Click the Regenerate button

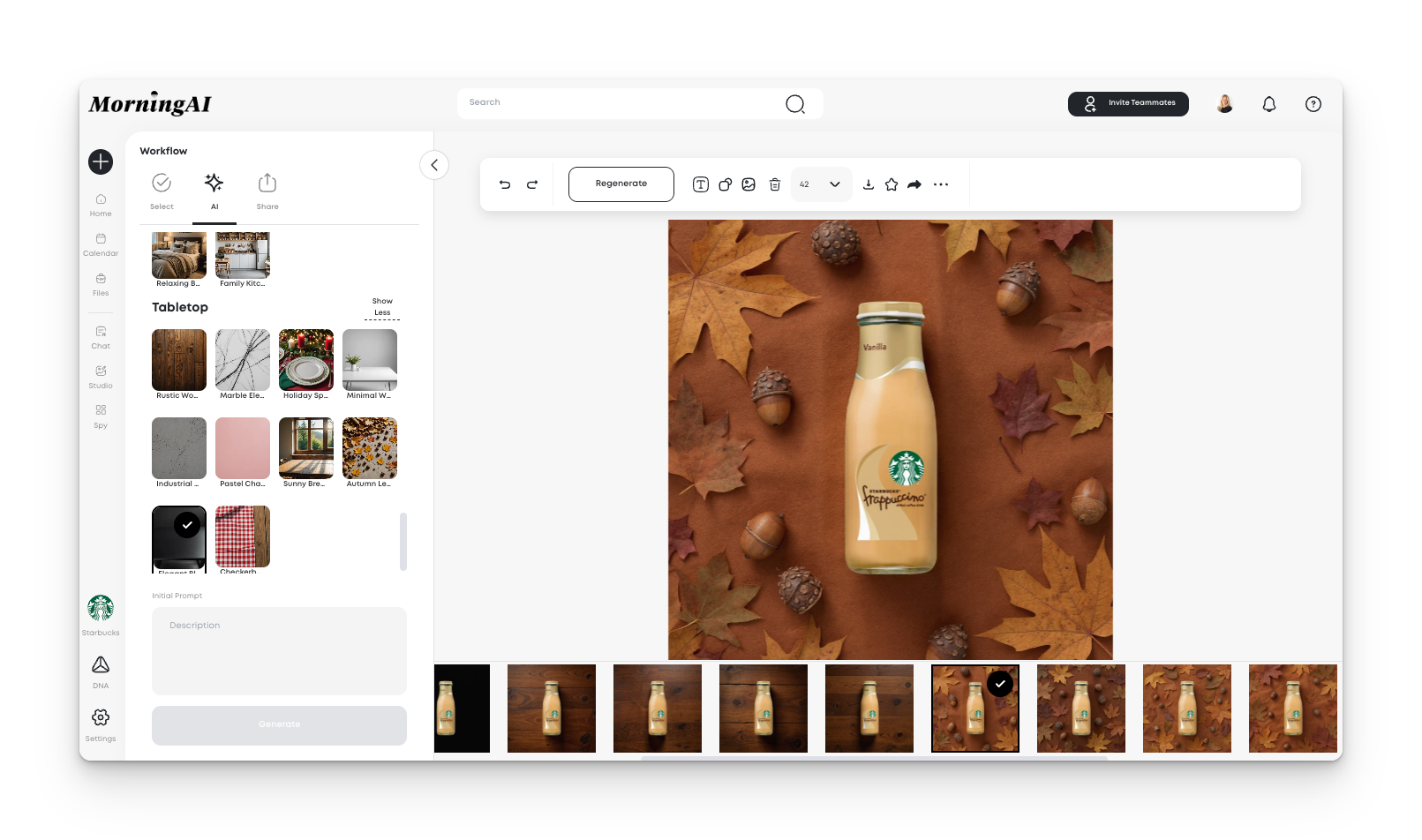point(621,184)
